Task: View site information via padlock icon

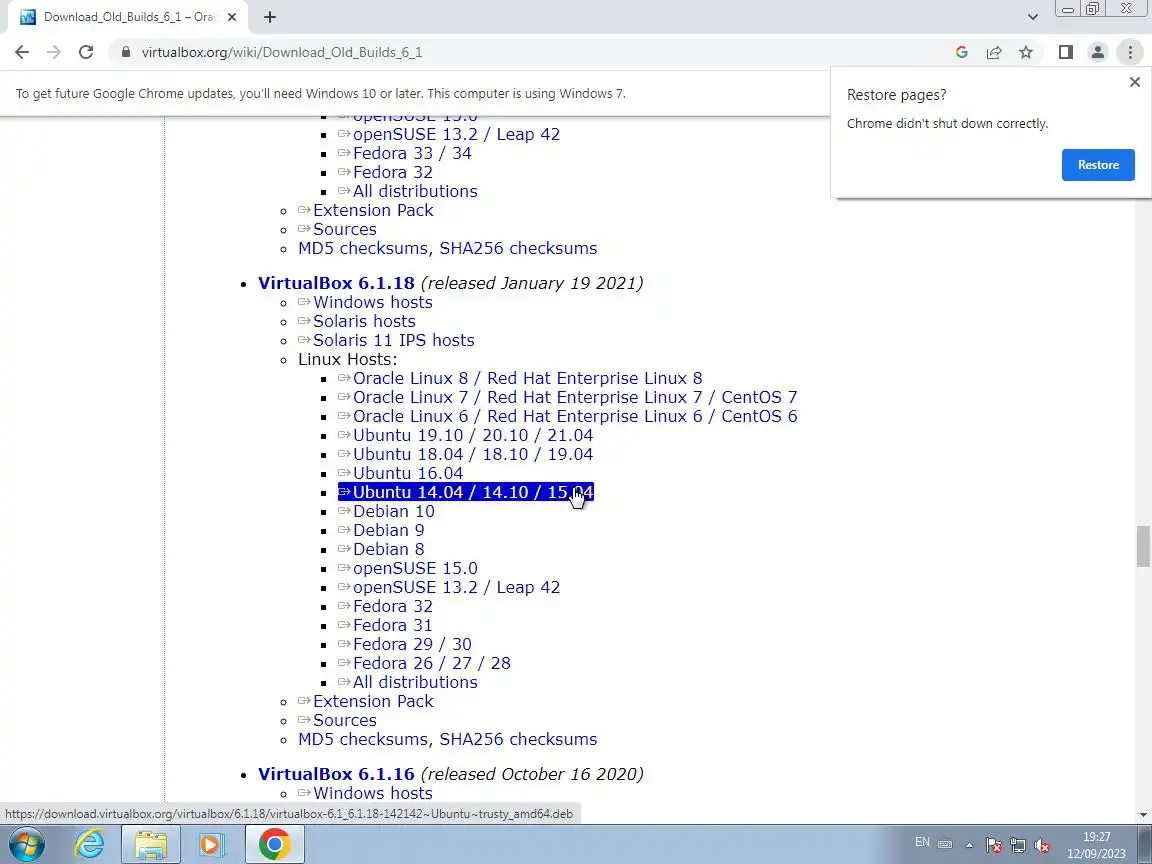Action: [x=126, y=52]
